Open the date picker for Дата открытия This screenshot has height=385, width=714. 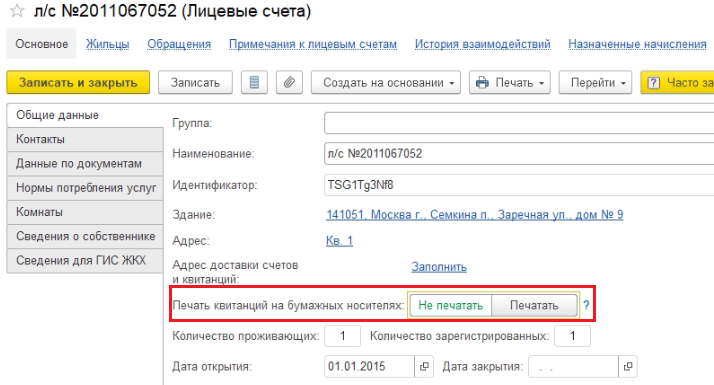pyautogui.click(x=424, y=366)
